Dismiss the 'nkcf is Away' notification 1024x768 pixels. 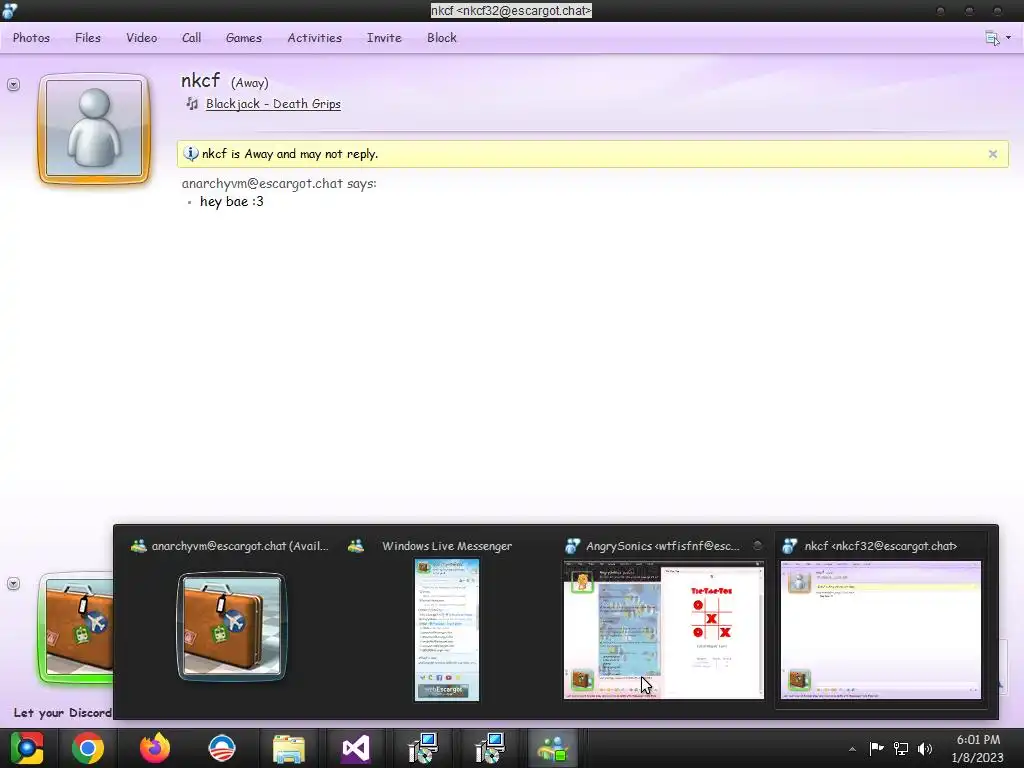tap(993, 154)
